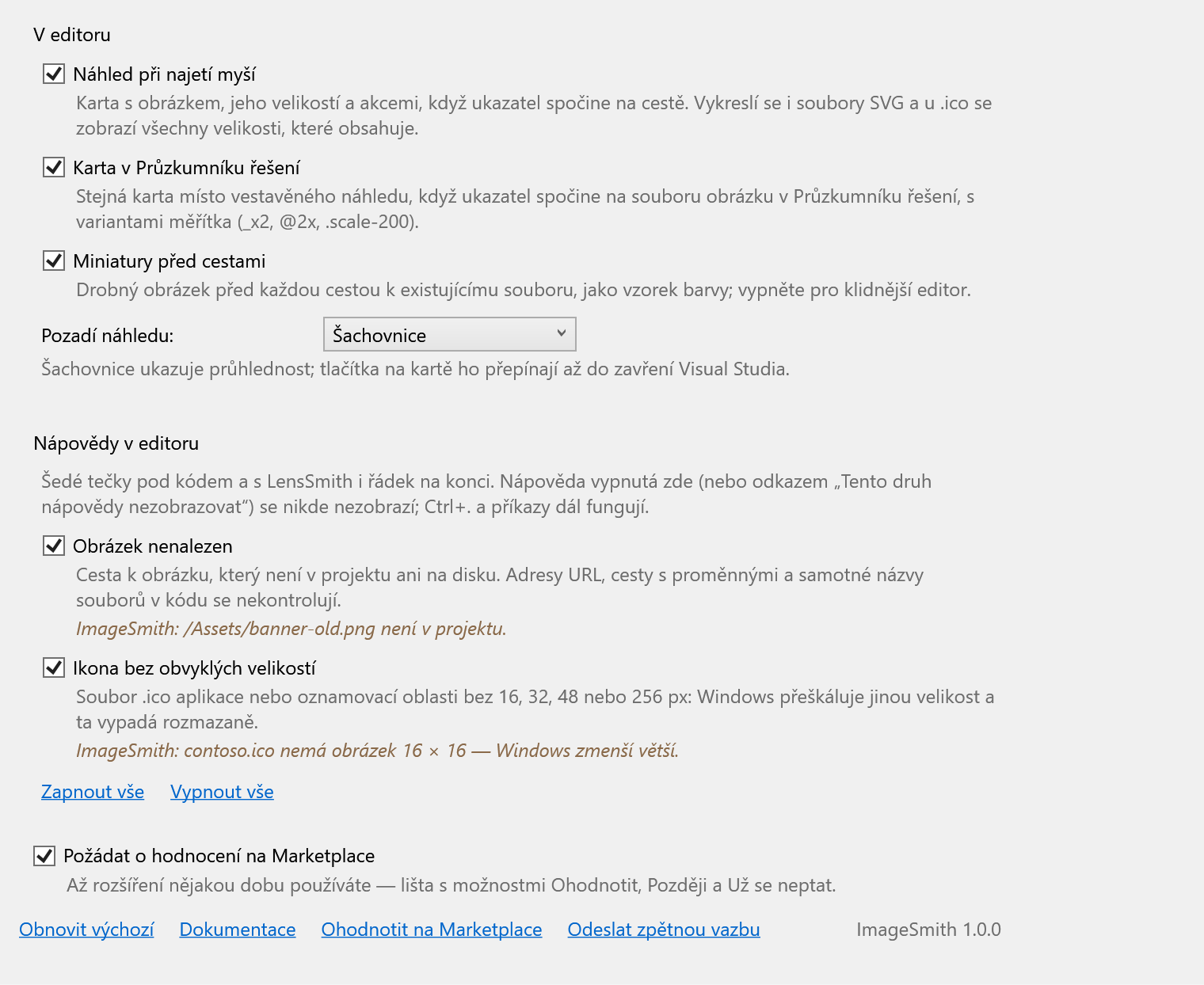Click Odeslat zpětnou vazbu link
Screen dimensions: 1204x985
[x=664, y=930]
